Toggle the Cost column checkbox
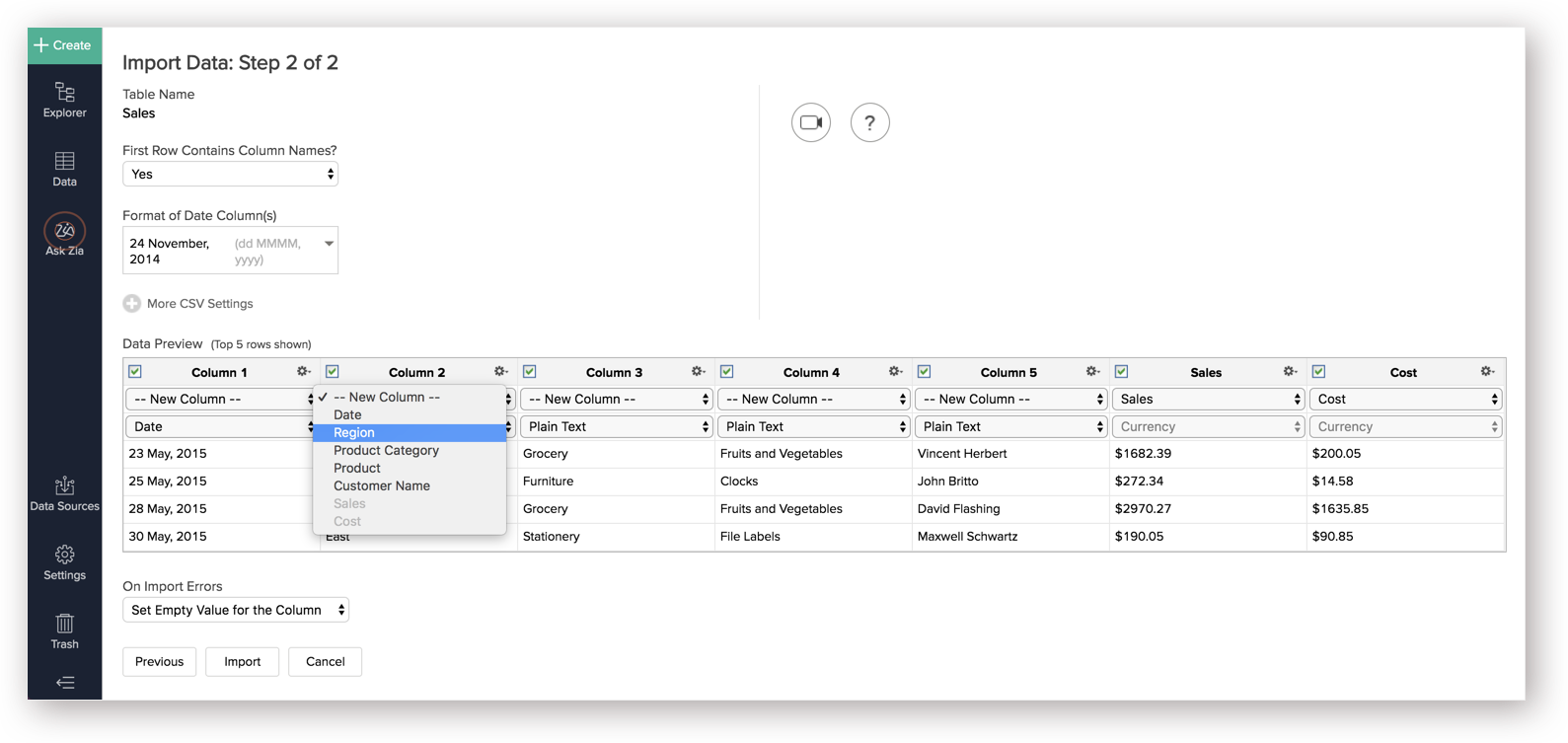This screenshot has width=1568, height=743. click(x=1318, y=372)
